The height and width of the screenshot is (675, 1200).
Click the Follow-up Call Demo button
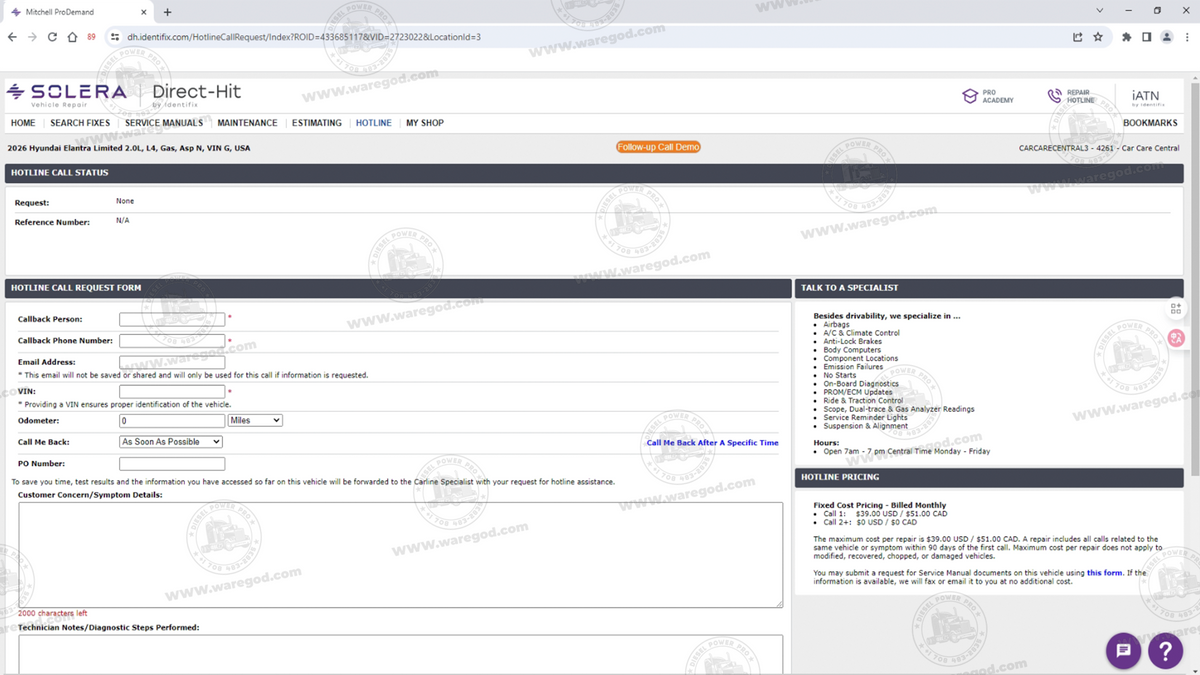pyautogui.click(x=658, y=147)
